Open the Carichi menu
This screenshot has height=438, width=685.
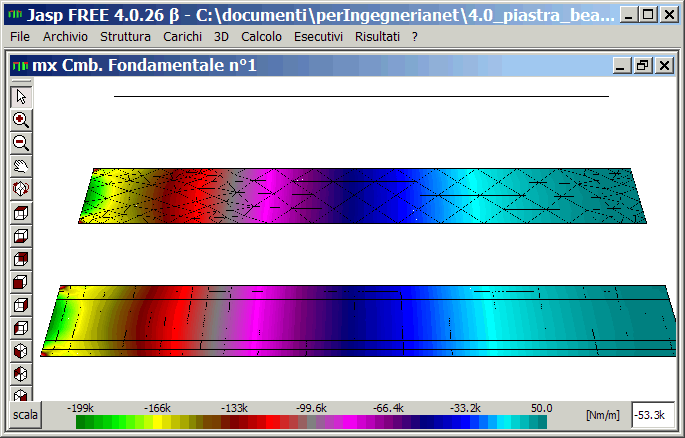(x=182, y=37)
